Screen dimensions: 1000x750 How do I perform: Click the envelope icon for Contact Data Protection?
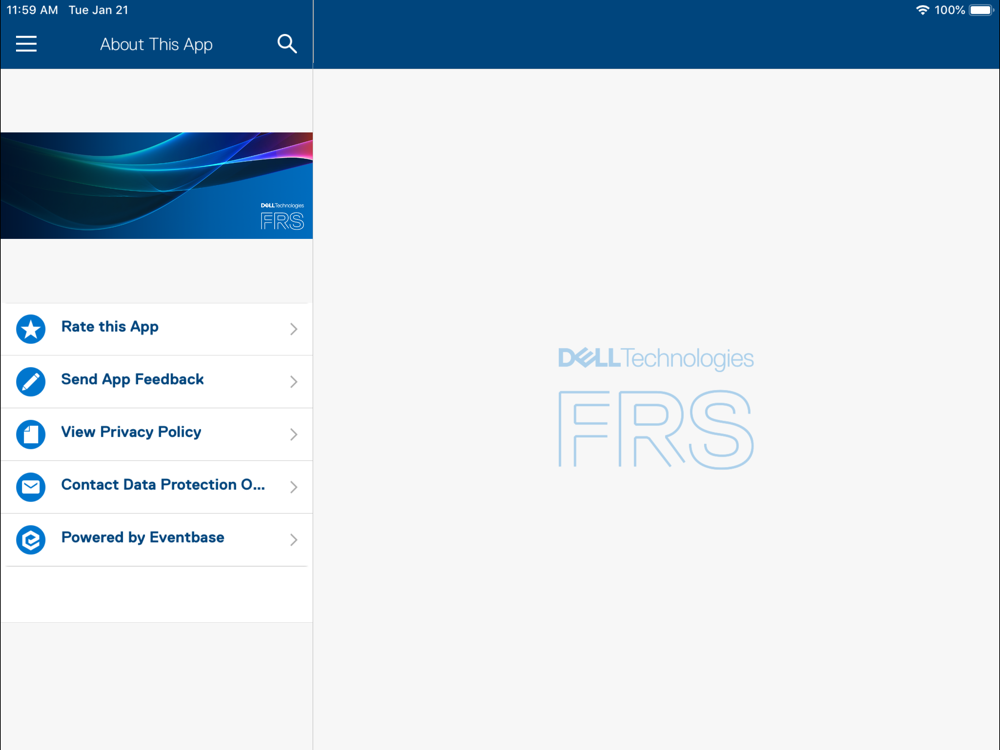pos(31,487)
